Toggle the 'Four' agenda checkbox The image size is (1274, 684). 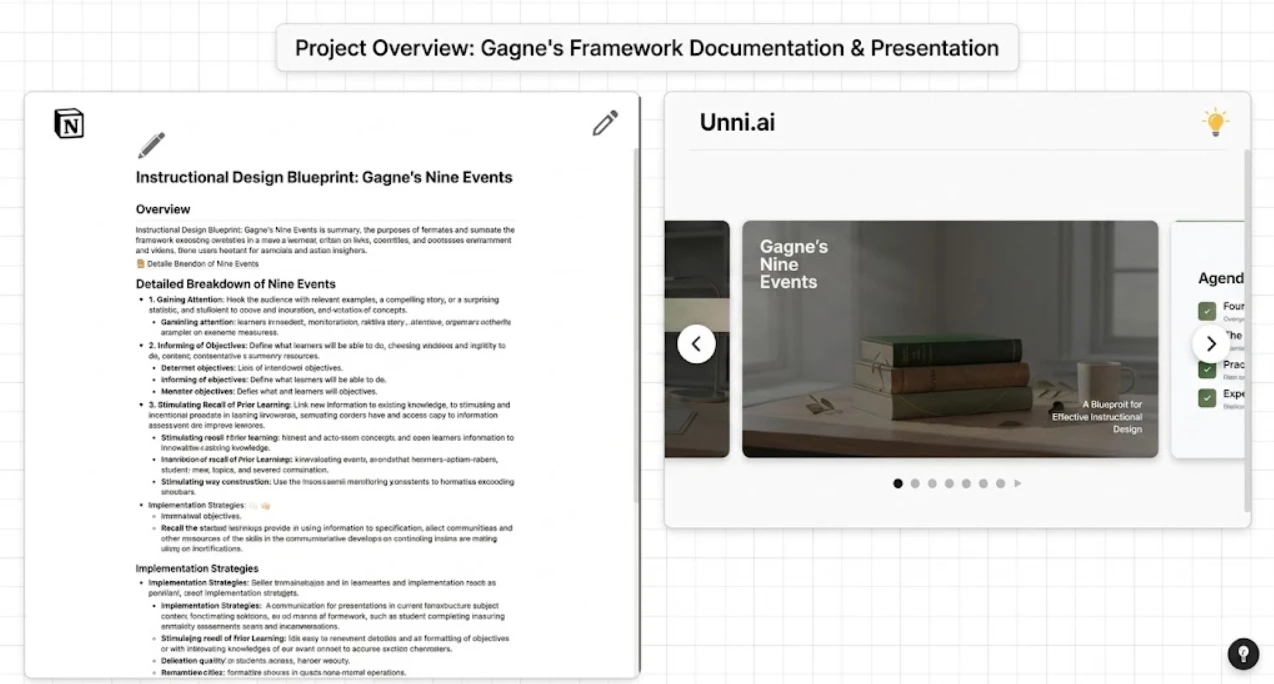pyautogui.click(x=1207, y=311)
